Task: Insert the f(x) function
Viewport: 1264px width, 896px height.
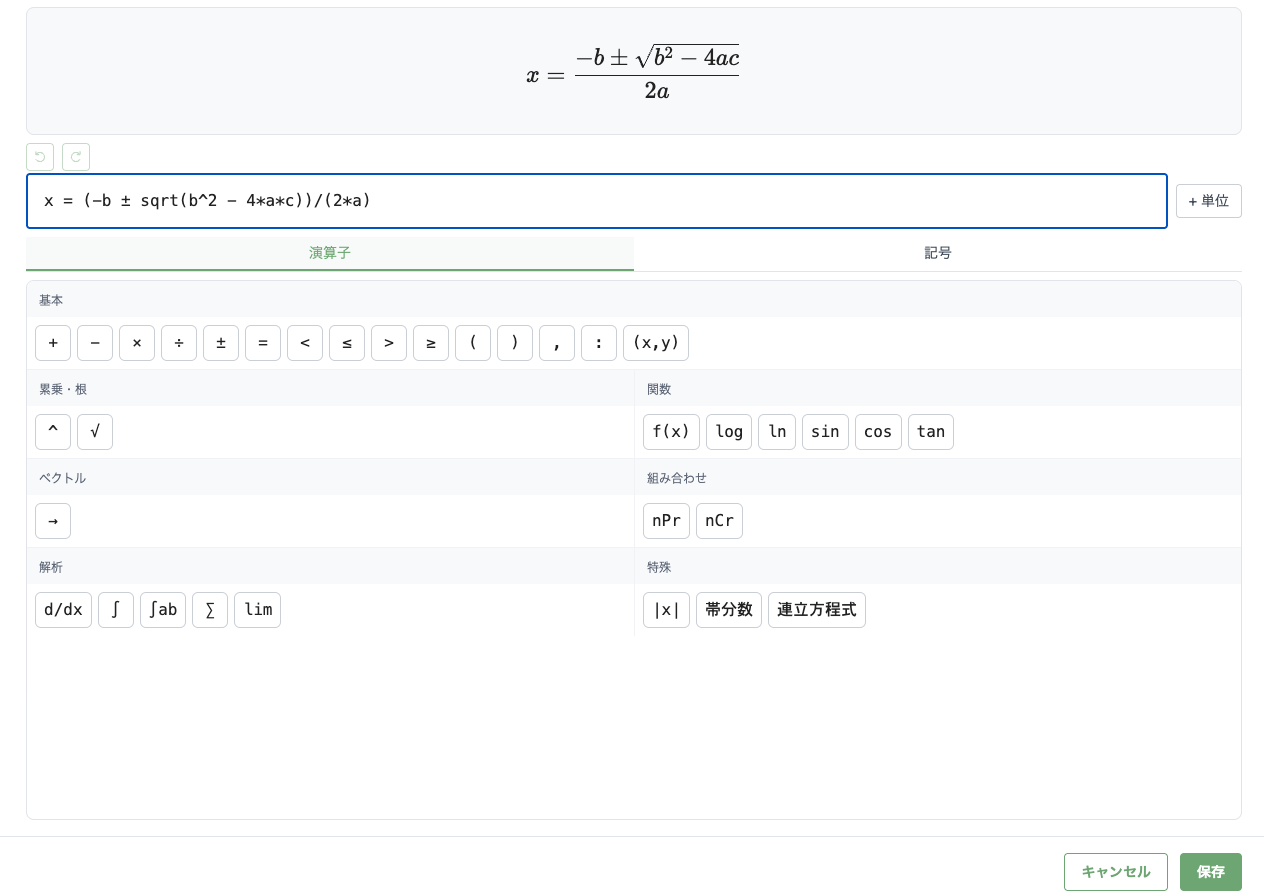Action: 671,432
